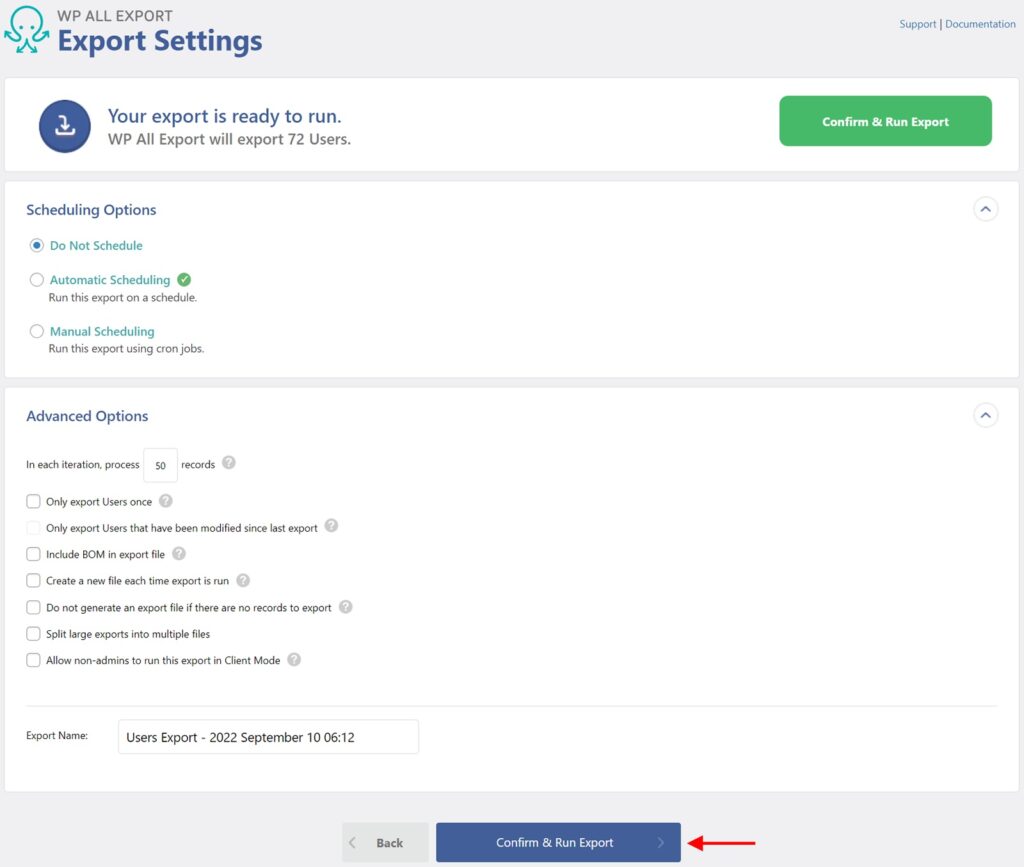
Task: Open the records iteration help tooltip
Action: coord(228,461)
